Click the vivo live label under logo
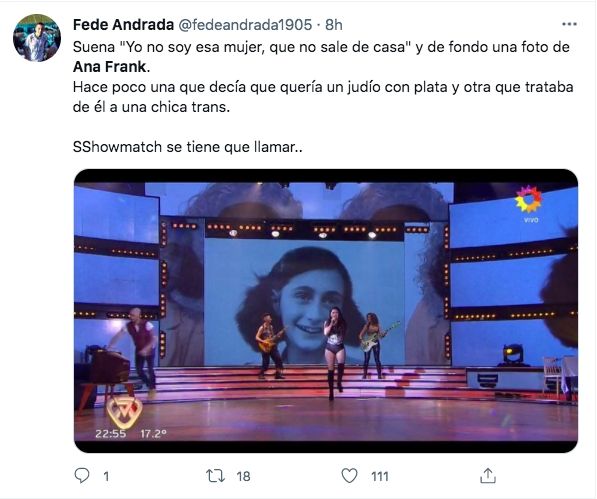Image resolution: width=597 pixels, height=499 pixels. tap(531, 220)
